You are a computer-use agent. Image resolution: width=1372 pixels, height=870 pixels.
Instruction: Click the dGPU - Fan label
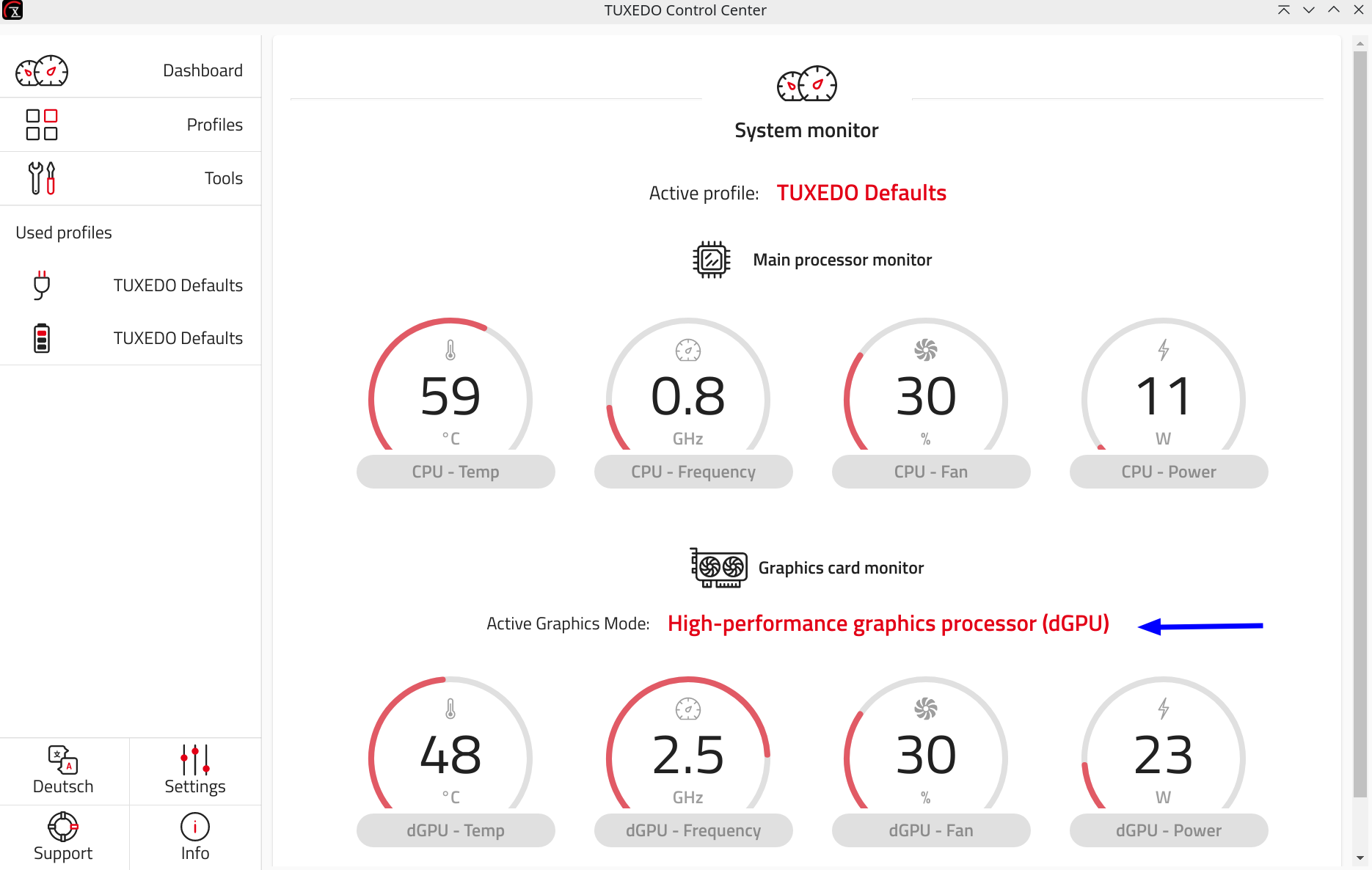pyautogui.click(x=931, y=830)
